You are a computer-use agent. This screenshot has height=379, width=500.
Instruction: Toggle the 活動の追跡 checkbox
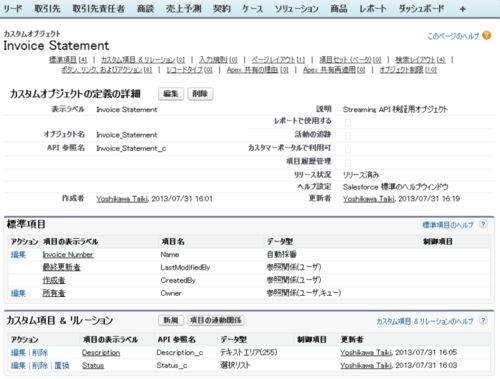click(x=348, y=136)
